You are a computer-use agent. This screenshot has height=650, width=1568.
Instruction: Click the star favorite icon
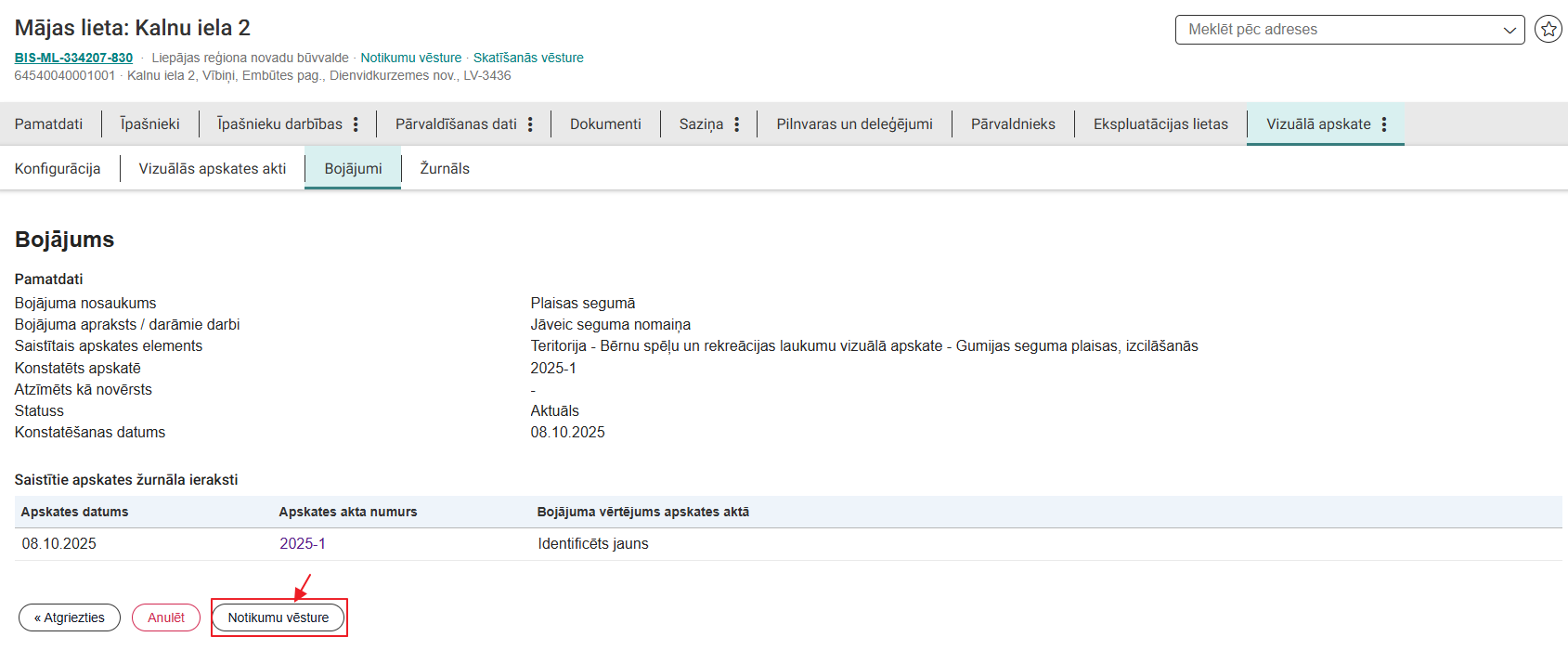(1548, 30)
